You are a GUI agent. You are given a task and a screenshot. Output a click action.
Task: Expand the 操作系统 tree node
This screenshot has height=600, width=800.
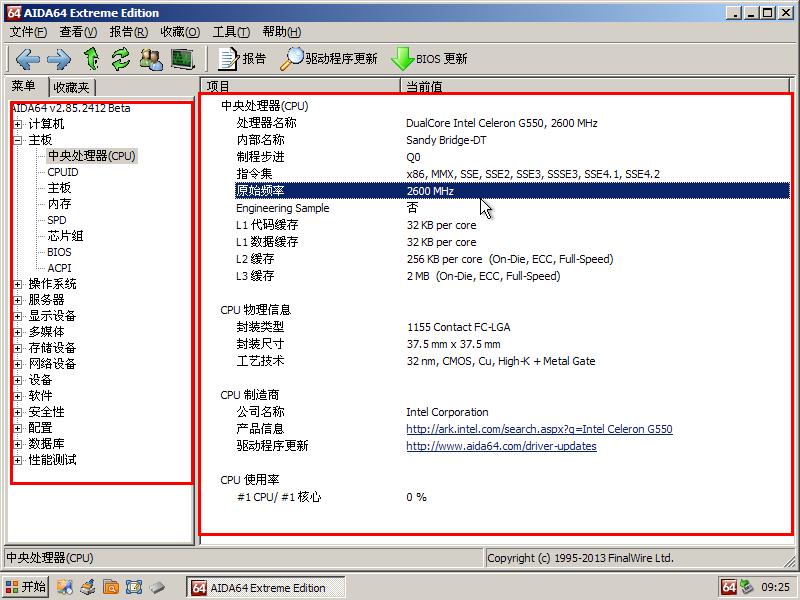(18, 284)
